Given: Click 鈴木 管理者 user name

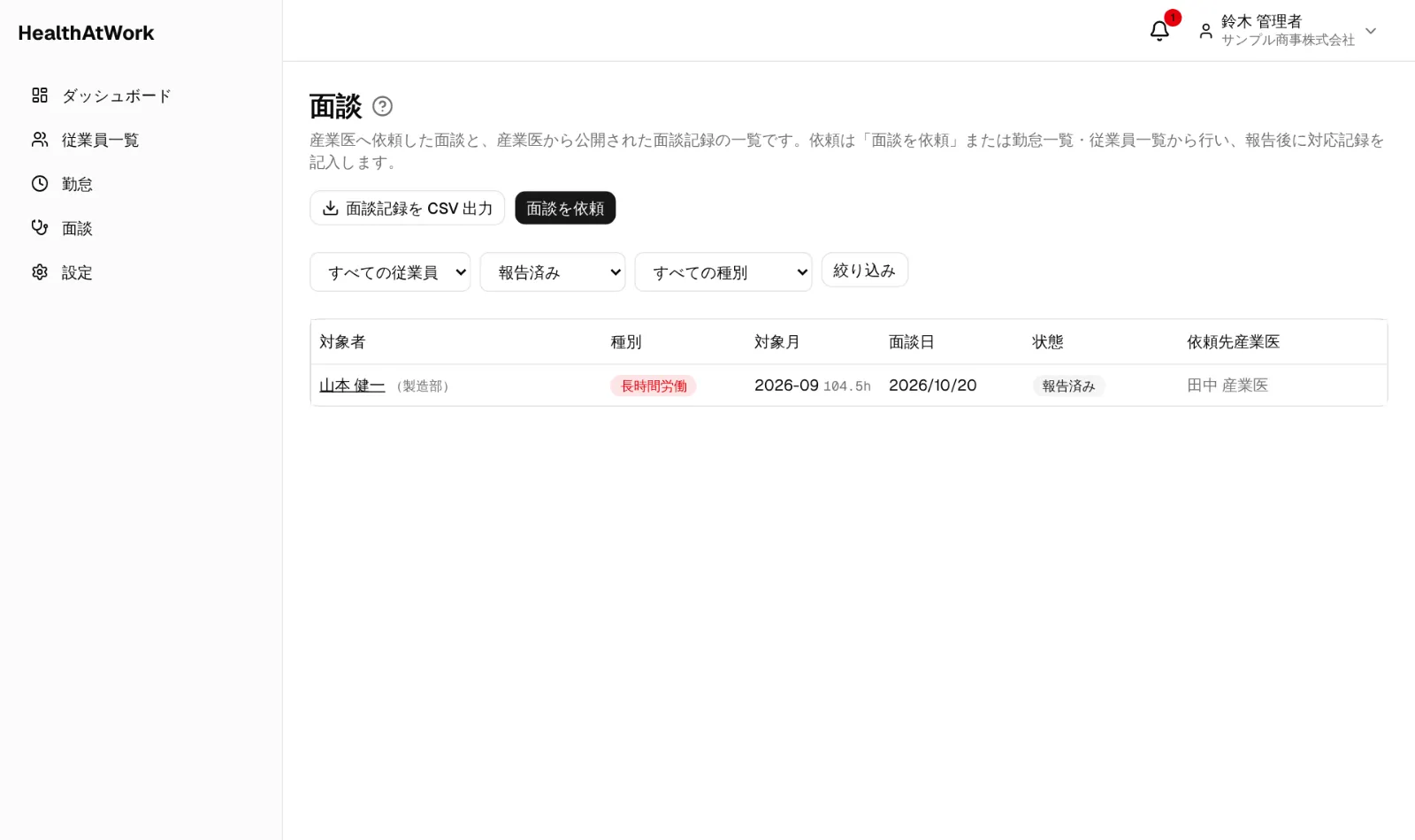Looking at the screenshot, I should pyautogui.click(x=1261, y=21).
